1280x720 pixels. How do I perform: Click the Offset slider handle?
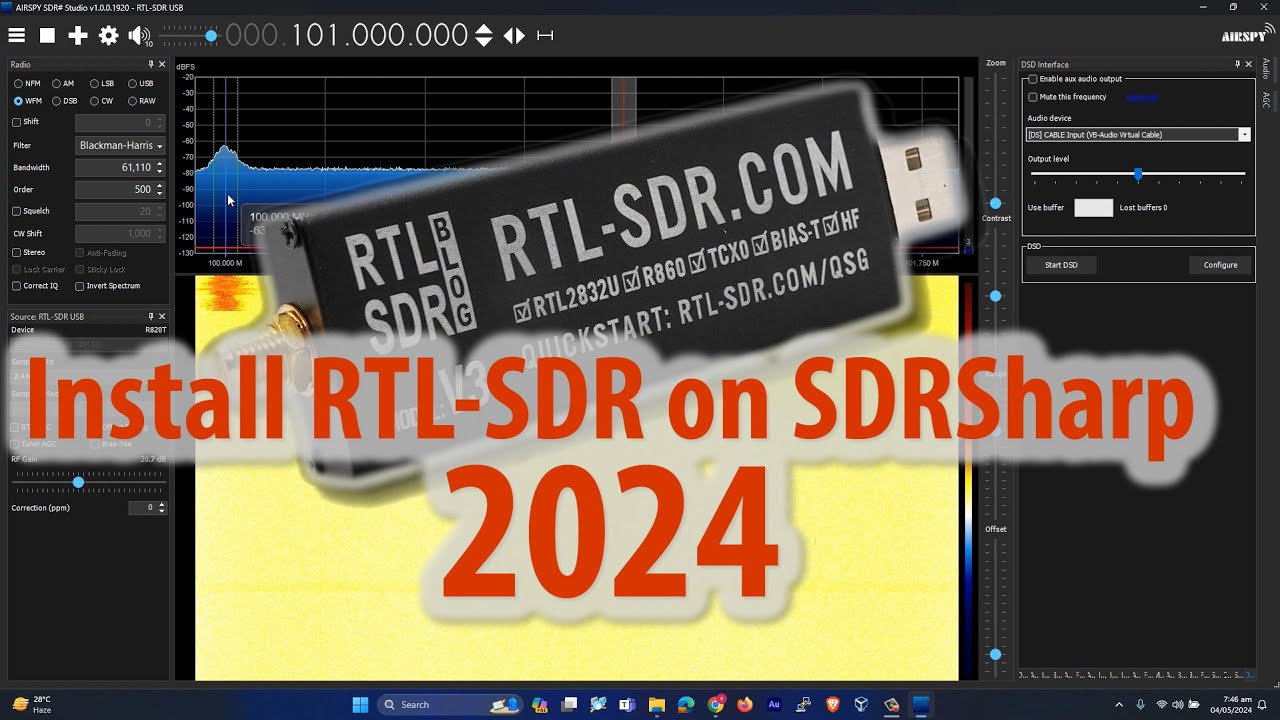pos(995,655)
